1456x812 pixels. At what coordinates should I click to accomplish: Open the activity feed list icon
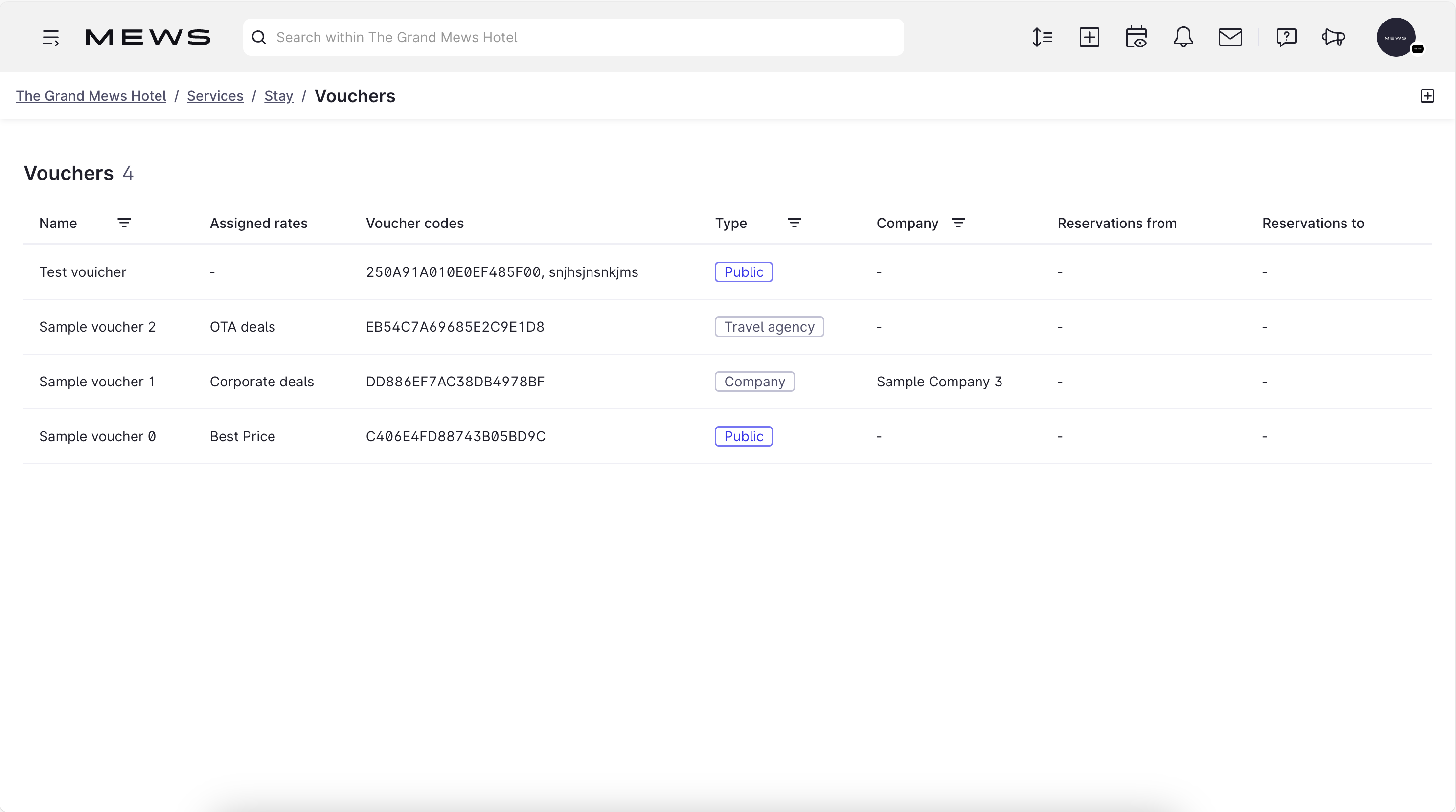(x=1042, y=37)
